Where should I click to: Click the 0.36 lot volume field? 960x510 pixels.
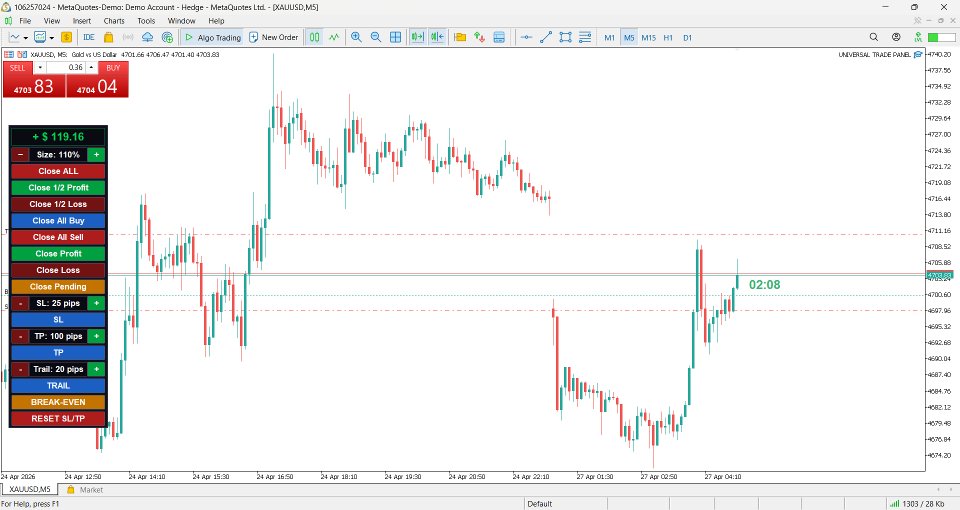point(66,67)
